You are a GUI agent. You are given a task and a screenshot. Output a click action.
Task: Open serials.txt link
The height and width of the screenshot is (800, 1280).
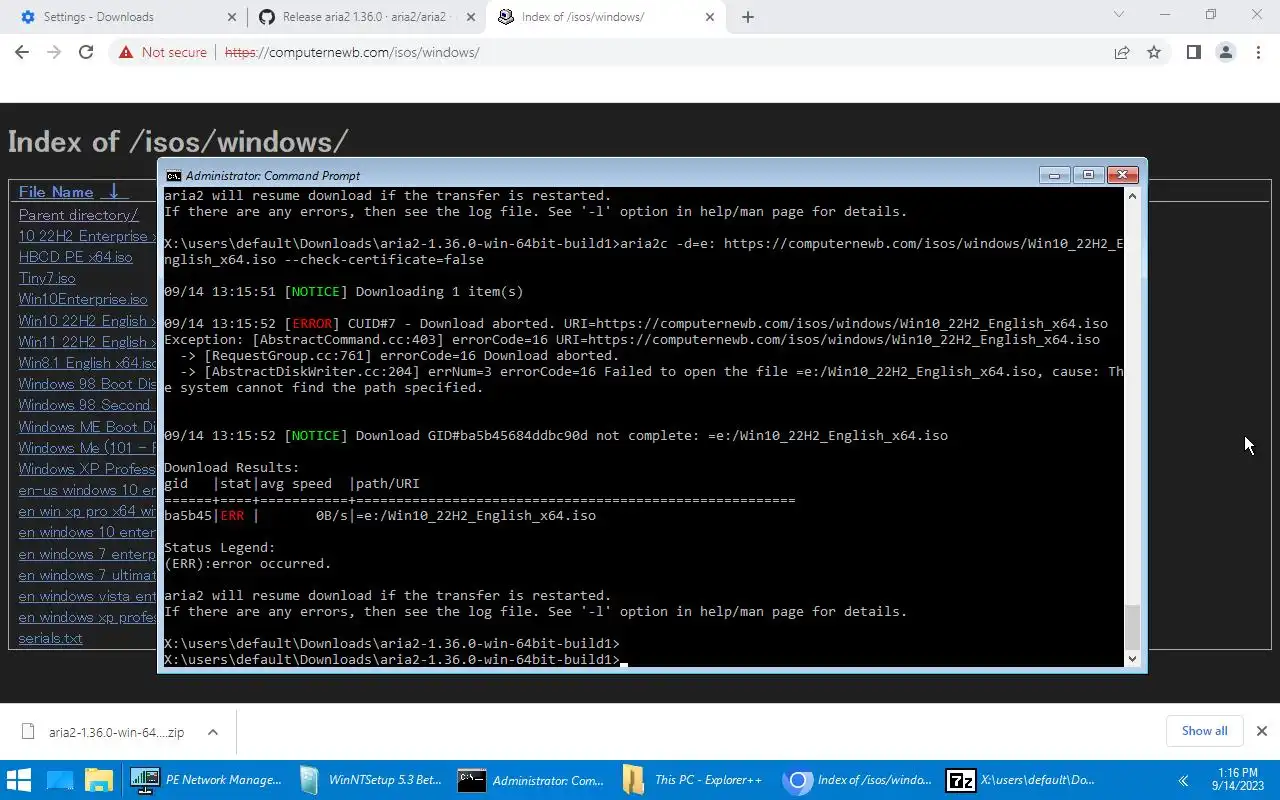[x=50, y=638]
